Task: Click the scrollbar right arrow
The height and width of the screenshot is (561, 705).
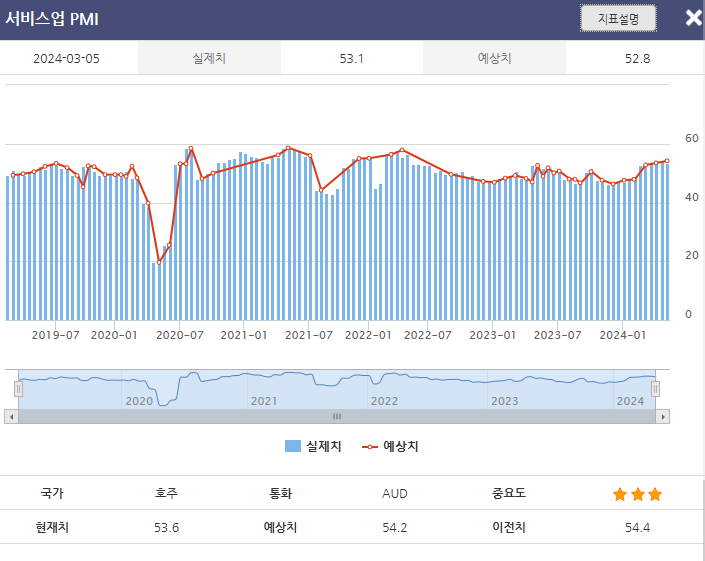Action: [x=663, y=417]
